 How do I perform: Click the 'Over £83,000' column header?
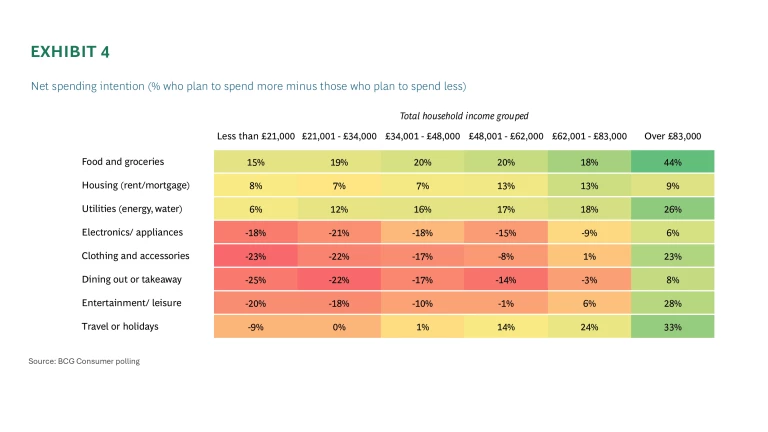point(673,136)
